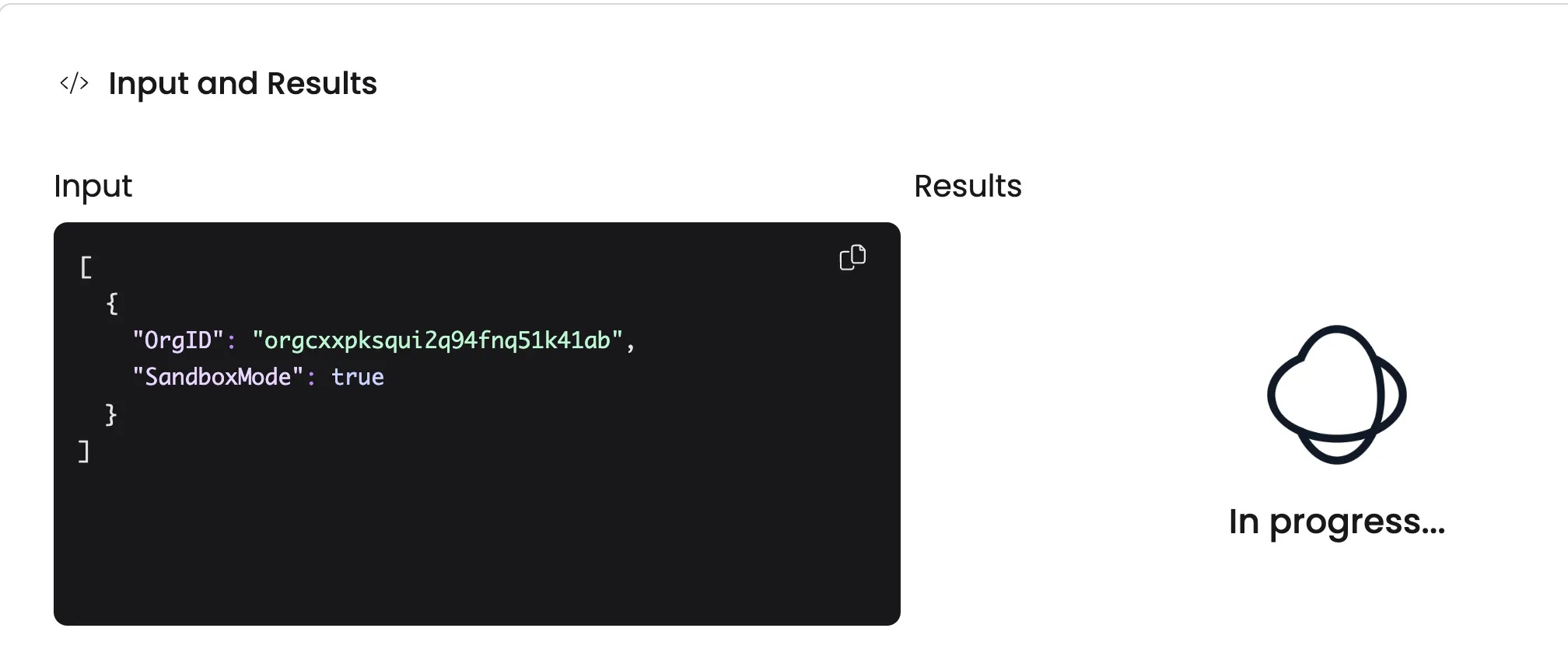Viewport: 1568px width, 656px height.
Task: Click the comma after the OrgID value
Action: (630, 344)
